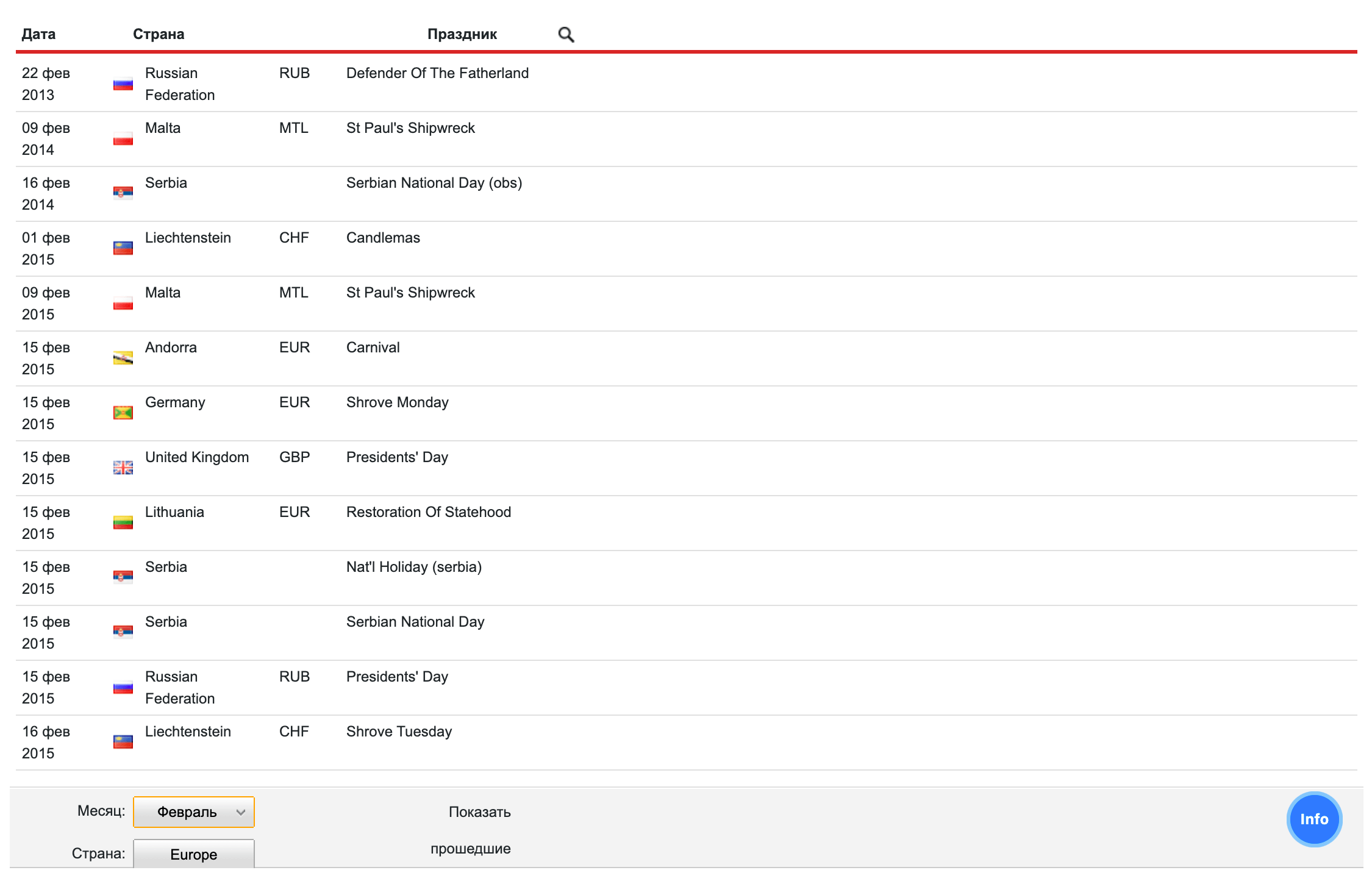Open the Страна selector showing Europe
Image resolution: width=1372 pixels, height=884 pixels.
193,854
